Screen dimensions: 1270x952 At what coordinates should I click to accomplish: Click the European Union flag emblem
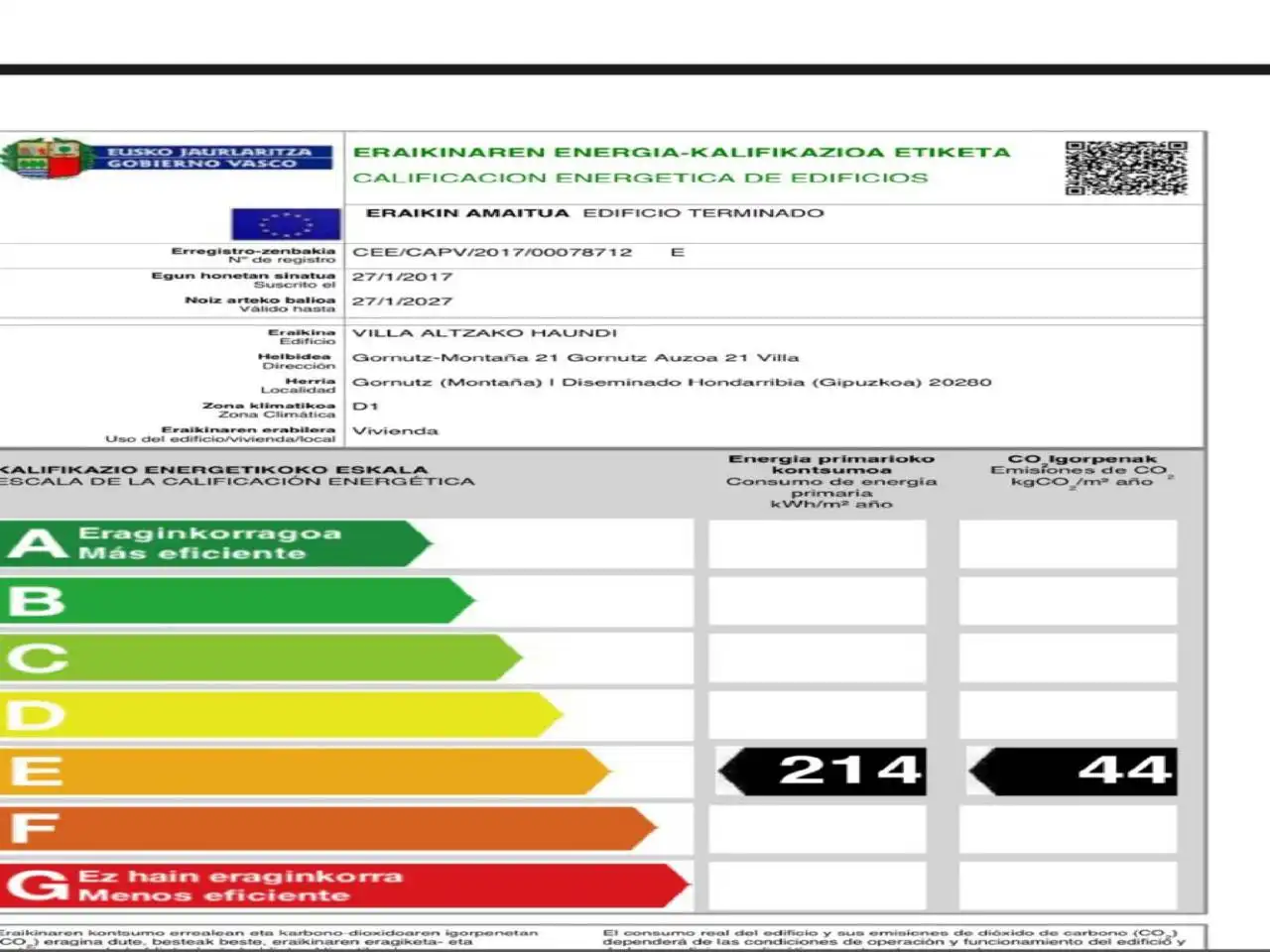pos(286,224)
